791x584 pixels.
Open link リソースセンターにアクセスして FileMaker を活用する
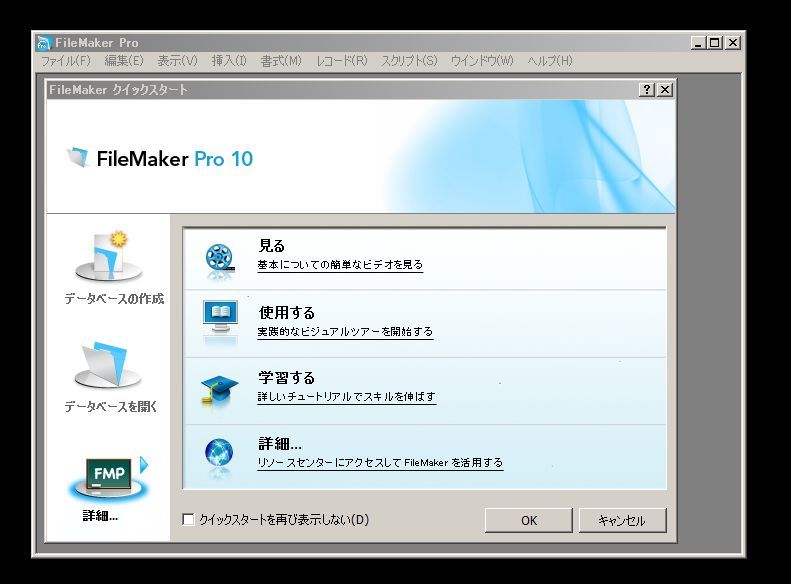tap(380, 463)
